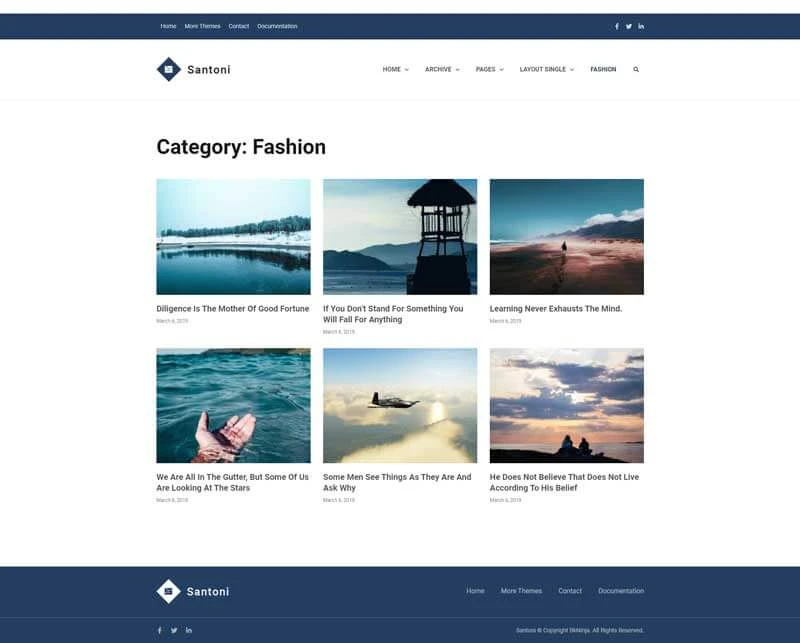This screenshot has width=800, height=643.
Task: Click the Santoni diamond logo in header
Action: click(x=168, y=69)
